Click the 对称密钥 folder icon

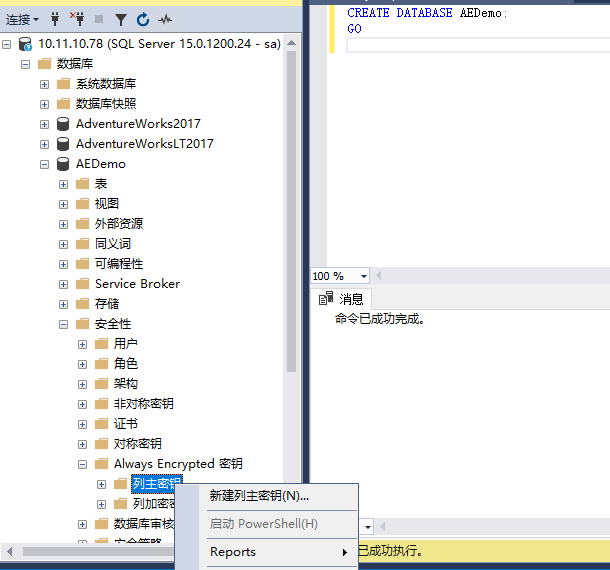pos(102,444)
